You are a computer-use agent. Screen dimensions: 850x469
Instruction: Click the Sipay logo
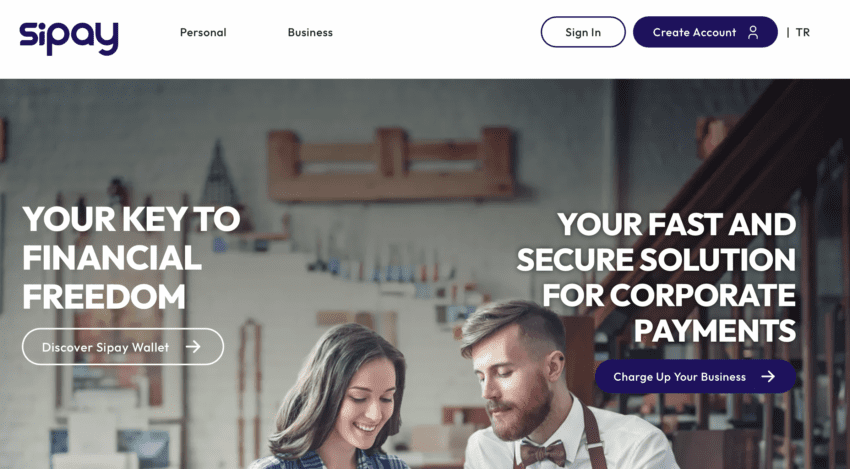coord(69,37)
